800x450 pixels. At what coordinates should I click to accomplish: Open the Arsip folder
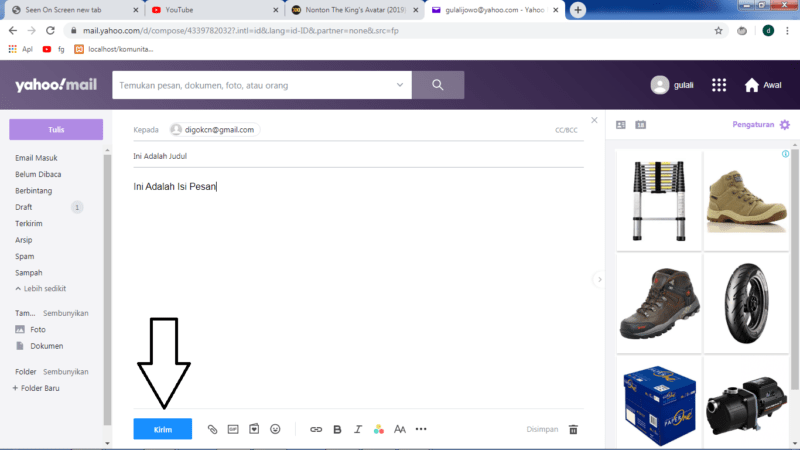tap(23, 240)
